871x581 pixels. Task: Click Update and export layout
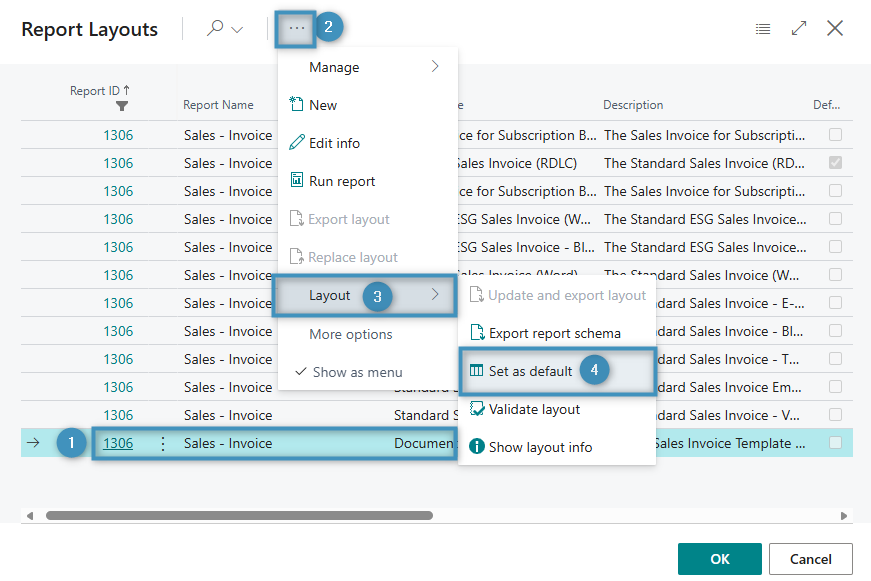(x=557, y=295)
